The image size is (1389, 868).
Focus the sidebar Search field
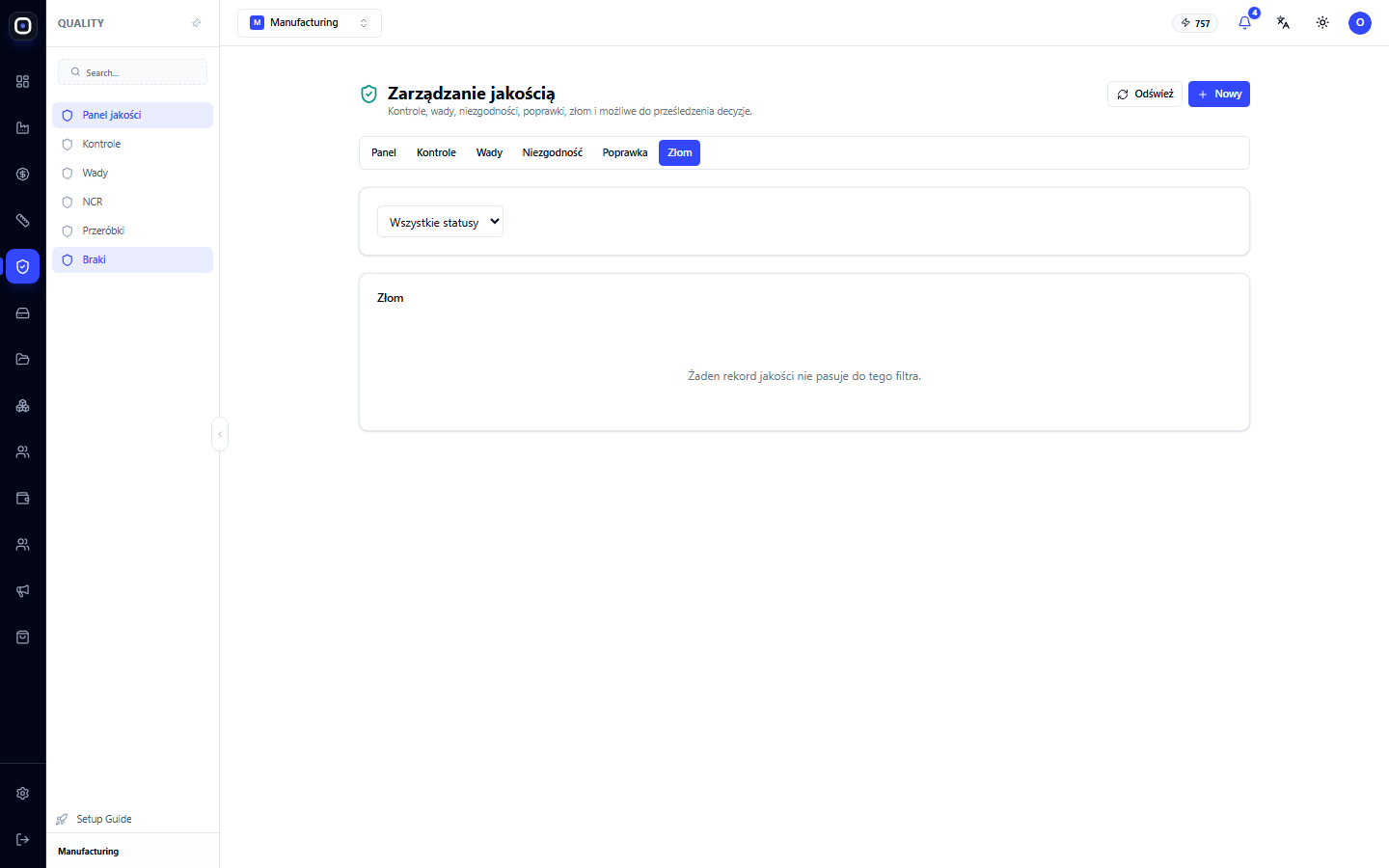[x=132, y=72]
